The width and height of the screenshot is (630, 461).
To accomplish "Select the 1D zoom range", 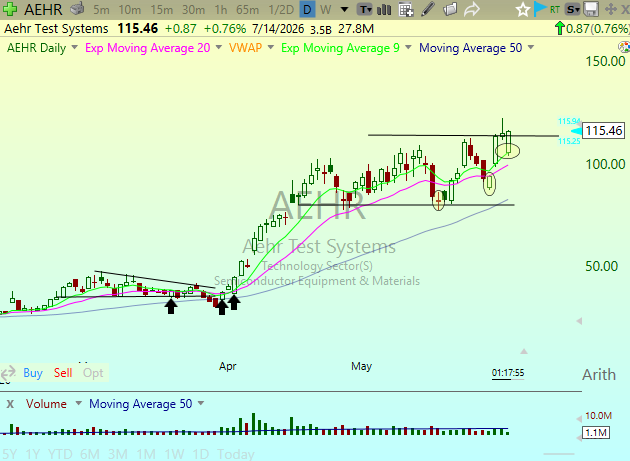I will click(x=200, y=454).
